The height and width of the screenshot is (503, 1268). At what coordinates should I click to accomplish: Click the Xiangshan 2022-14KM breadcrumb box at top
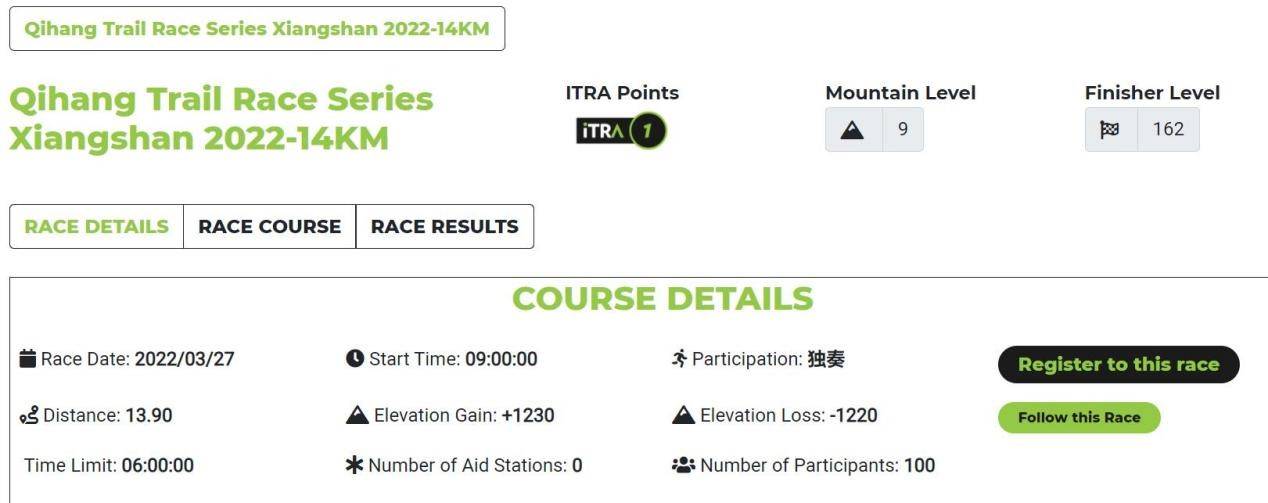tap(257, 29)
